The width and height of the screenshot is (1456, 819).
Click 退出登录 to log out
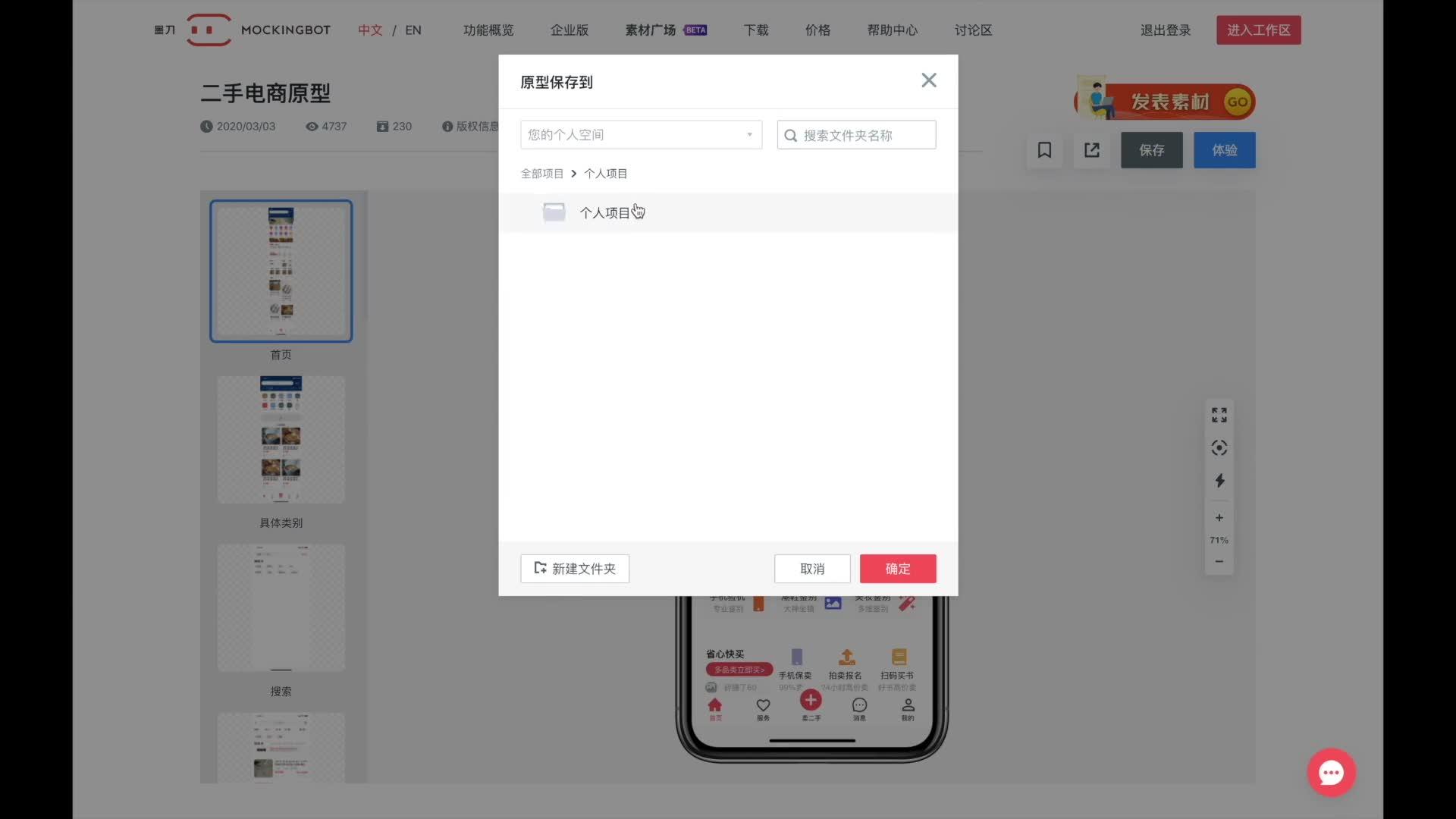pyautogui.click(x=1166, y=30)
